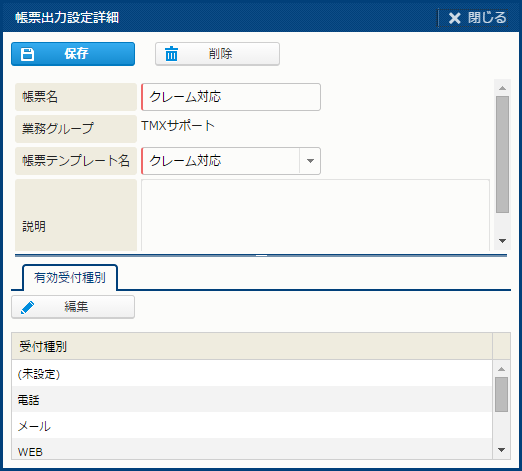Click the 保存 button

click(x=73, y=54)
